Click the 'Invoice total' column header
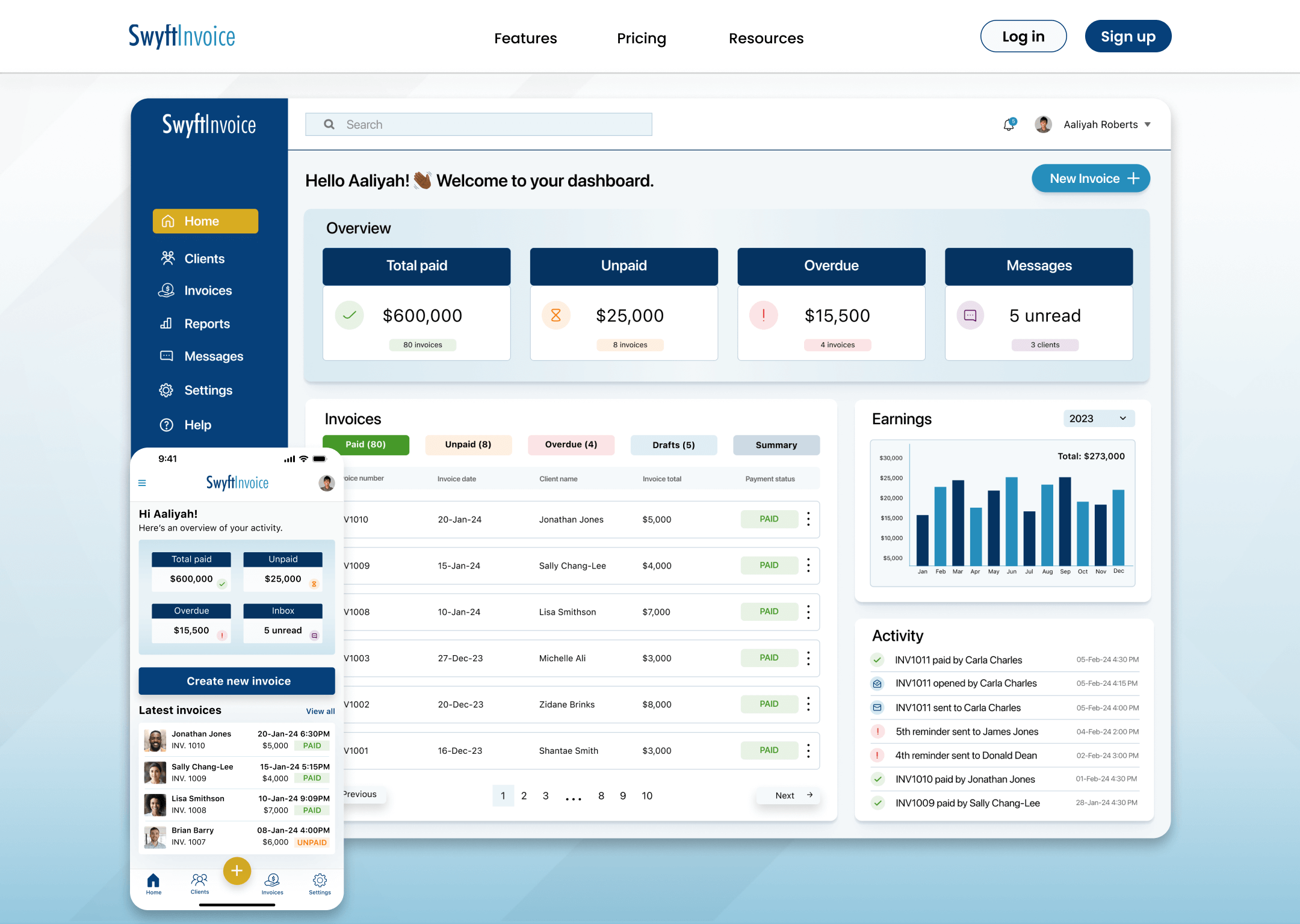This screenshot has height=924, width=1300. coord(662,479)
